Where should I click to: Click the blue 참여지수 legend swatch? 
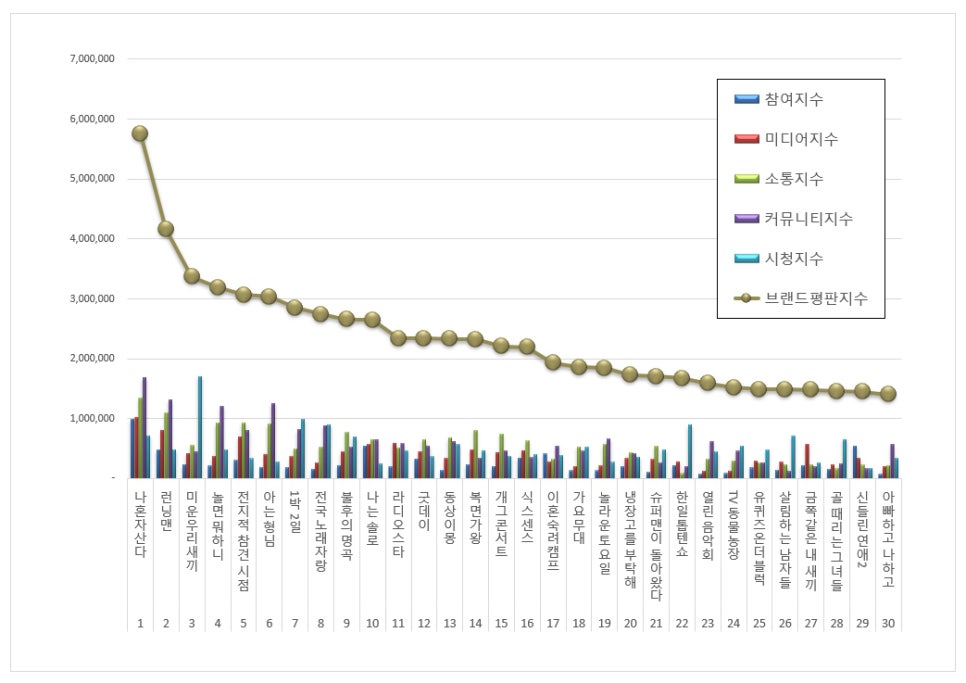tap(746, 99)
